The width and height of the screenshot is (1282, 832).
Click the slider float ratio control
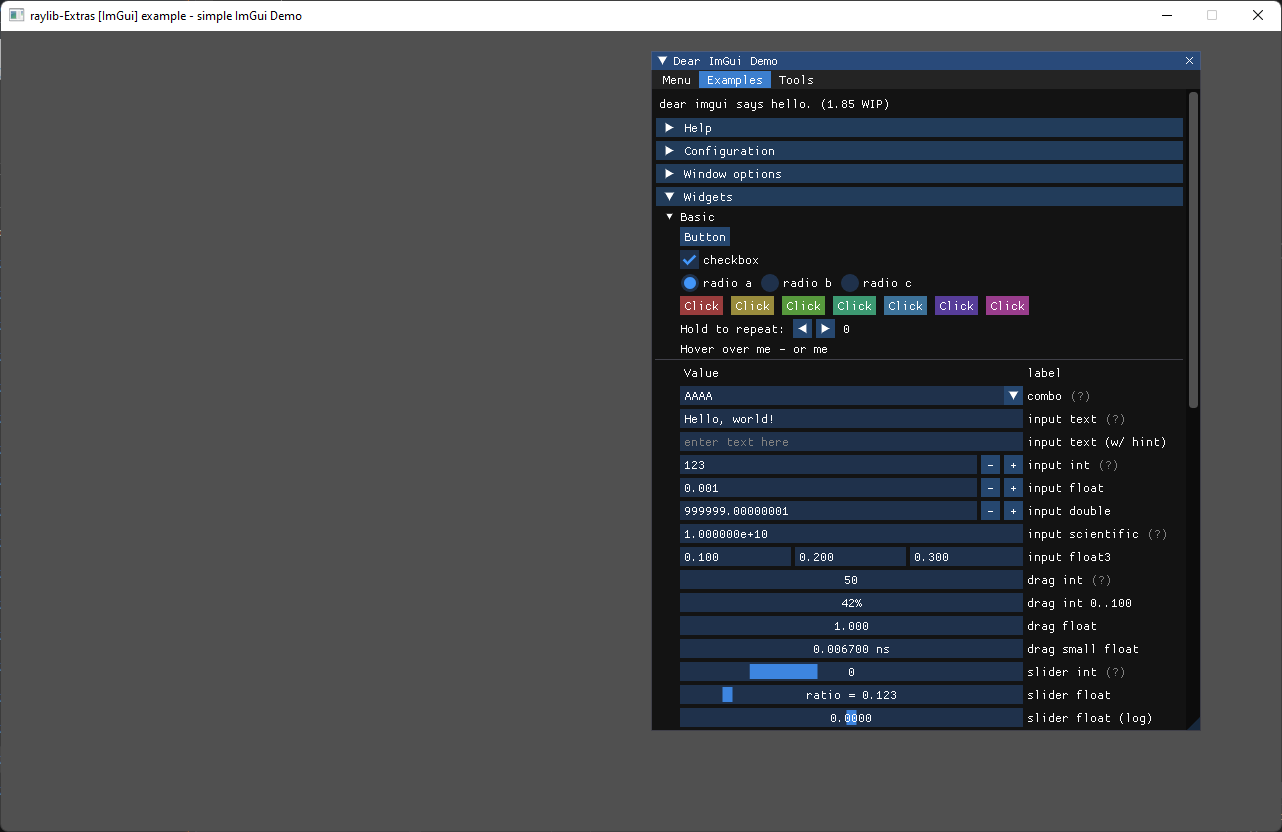click(x=850, y=695)
